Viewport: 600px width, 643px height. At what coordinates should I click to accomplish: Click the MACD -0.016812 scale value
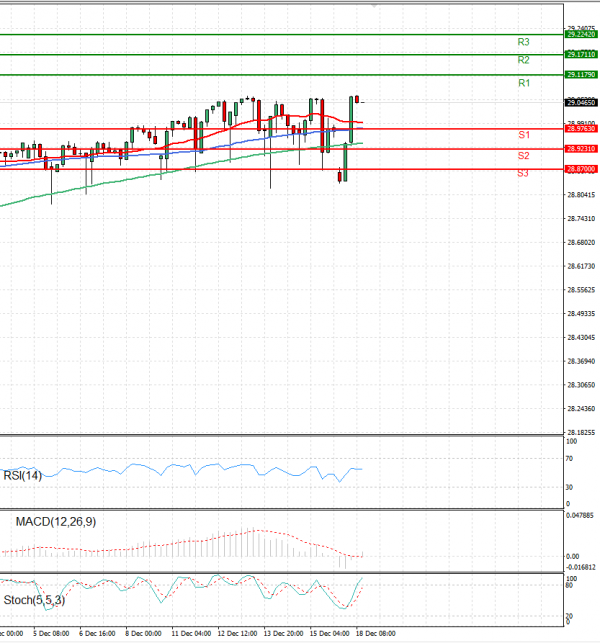point(580,567)
